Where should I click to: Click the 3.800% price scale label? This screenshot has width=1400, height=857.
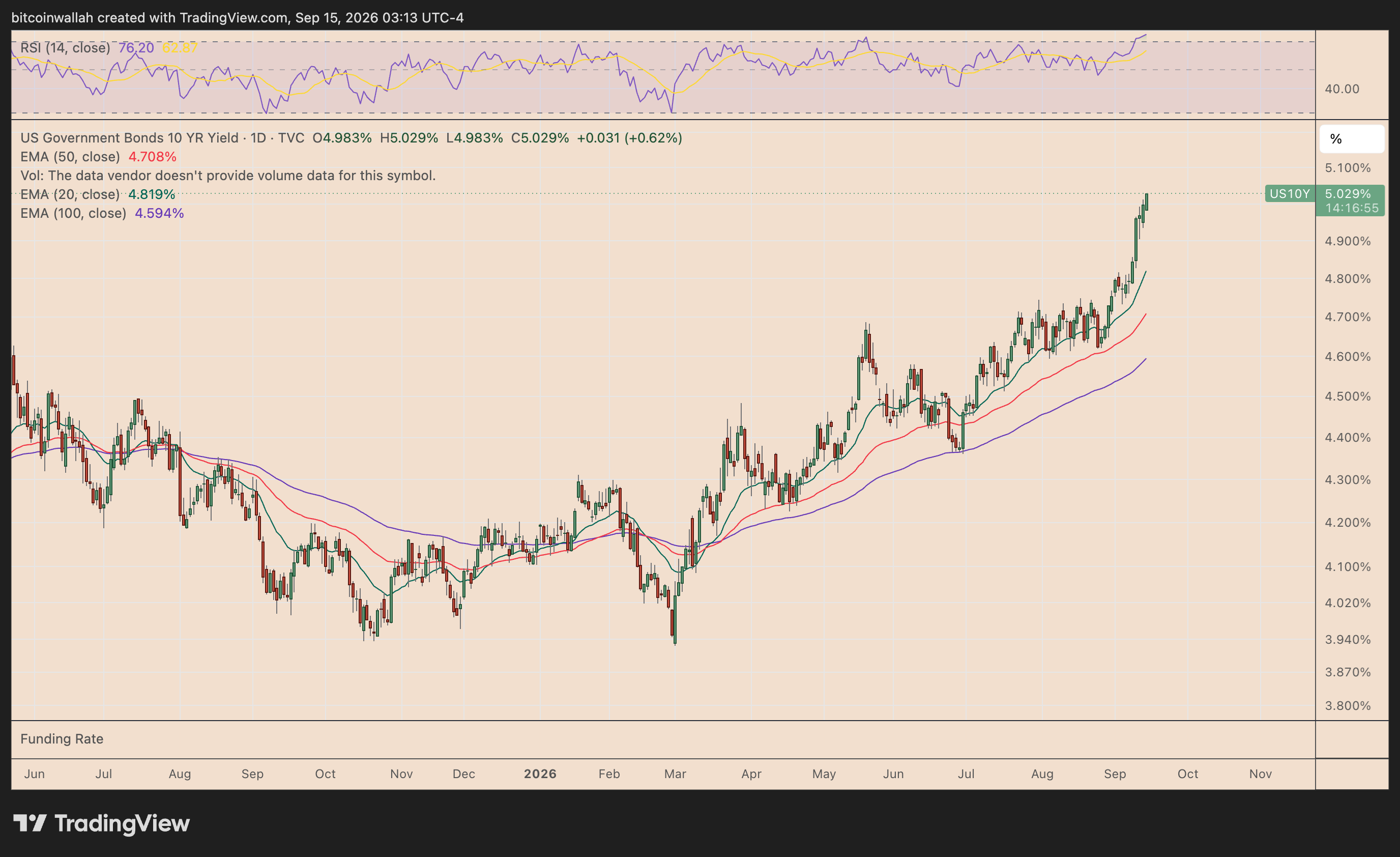(x=1348, y=706)
